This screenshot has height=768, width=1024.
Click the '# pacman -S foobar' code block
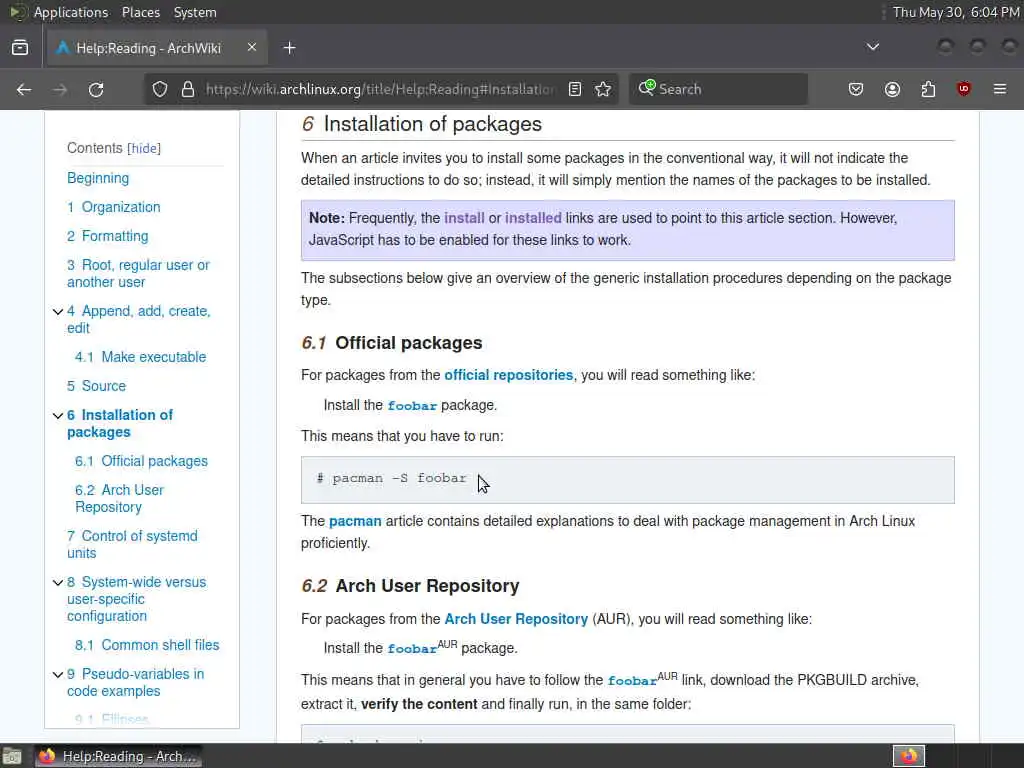[x=628, y=480]
